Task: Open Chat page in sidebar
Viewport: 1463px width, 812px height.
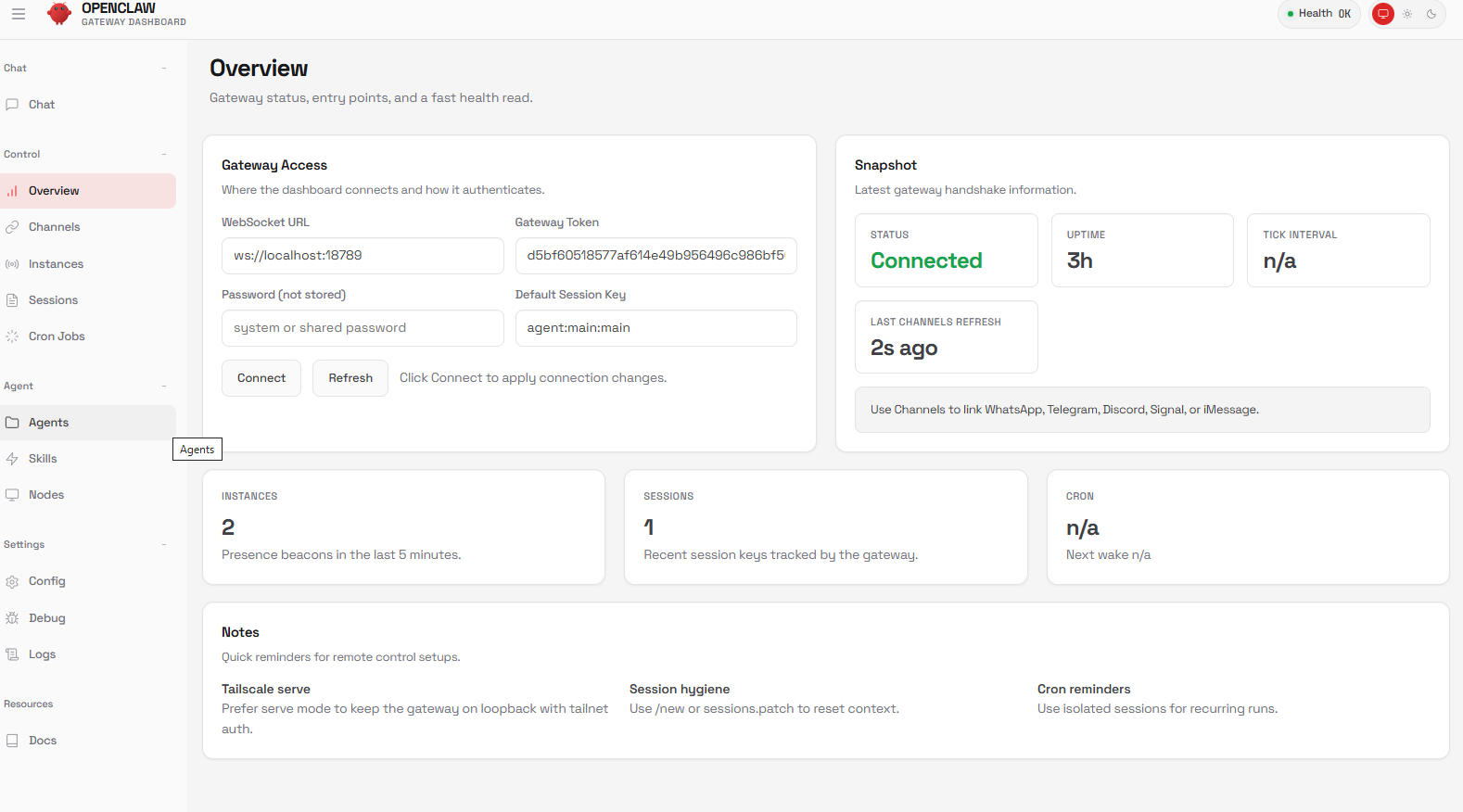Action: (88, 105)
